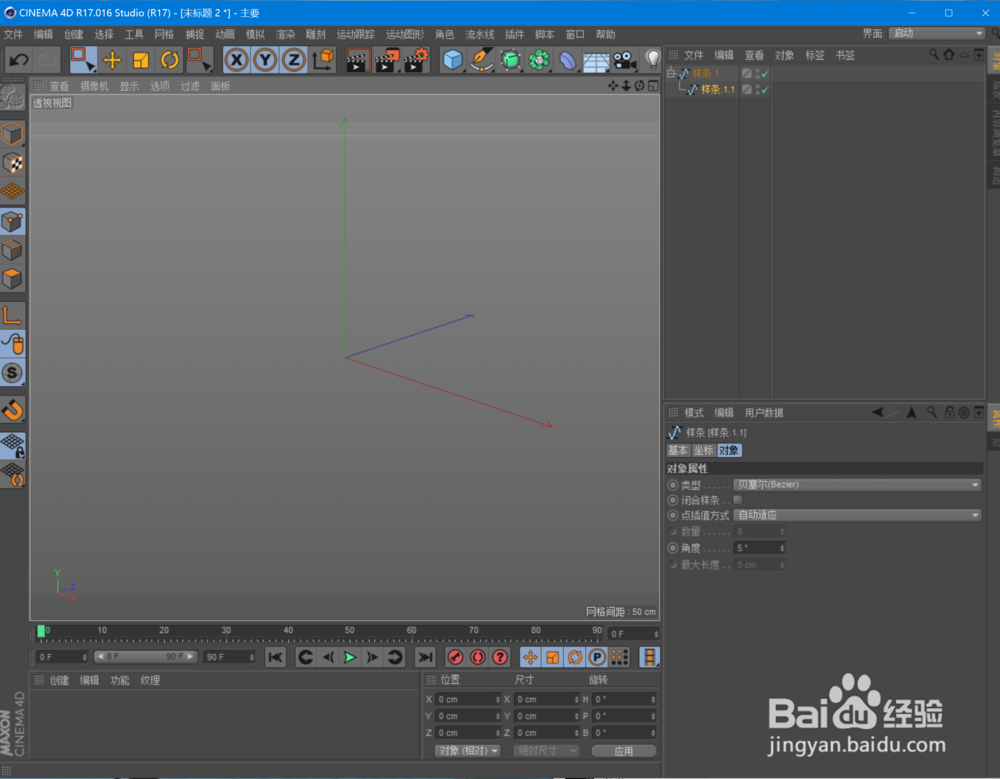Viewport: 1000px width, 779px height.
Task: Open the 文件 menu in the menu bar
Action: pyautogui.click(x=13, y=34)
